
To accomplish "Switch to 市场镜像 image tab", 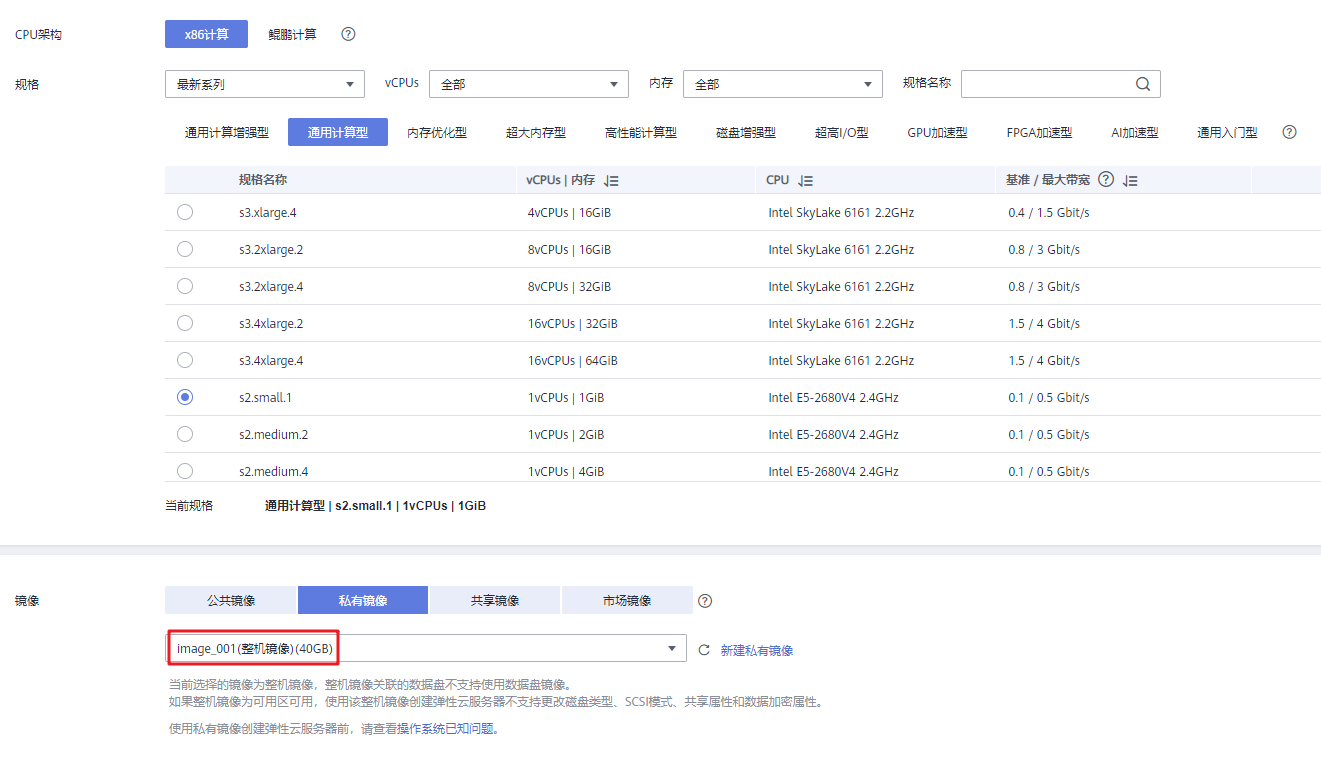I will 627,600.
